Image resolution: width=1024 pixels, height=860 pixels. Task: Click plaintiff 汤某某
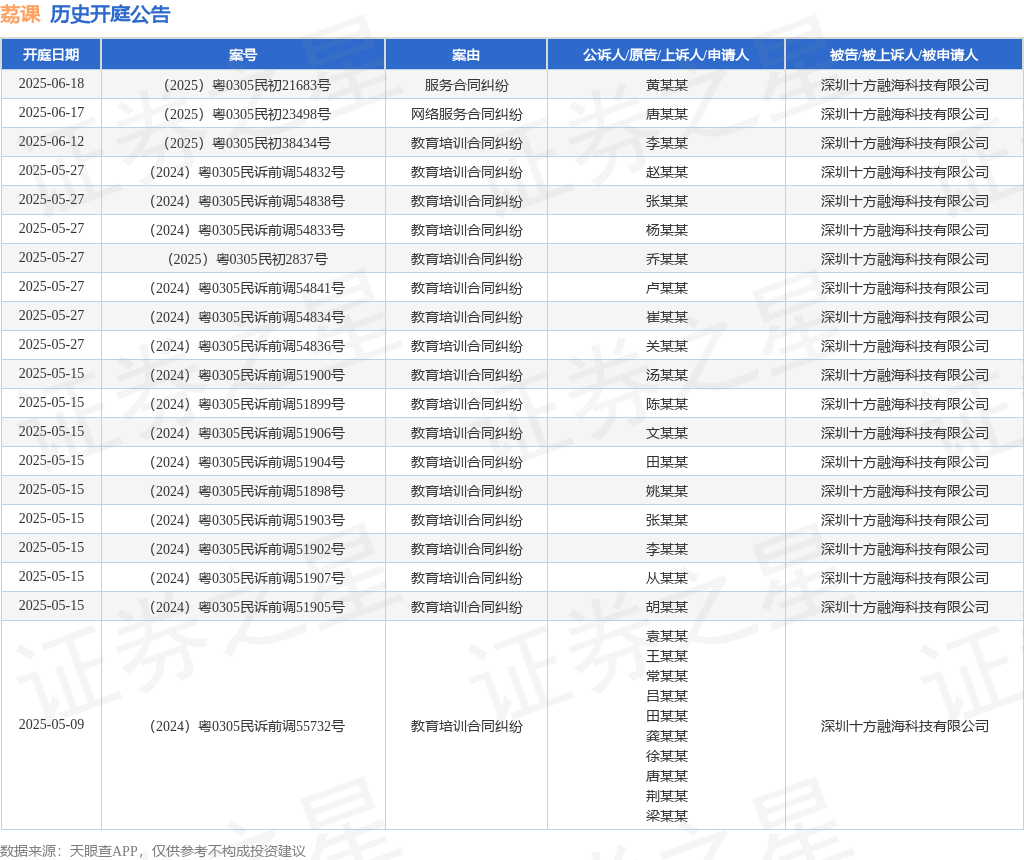667,375
